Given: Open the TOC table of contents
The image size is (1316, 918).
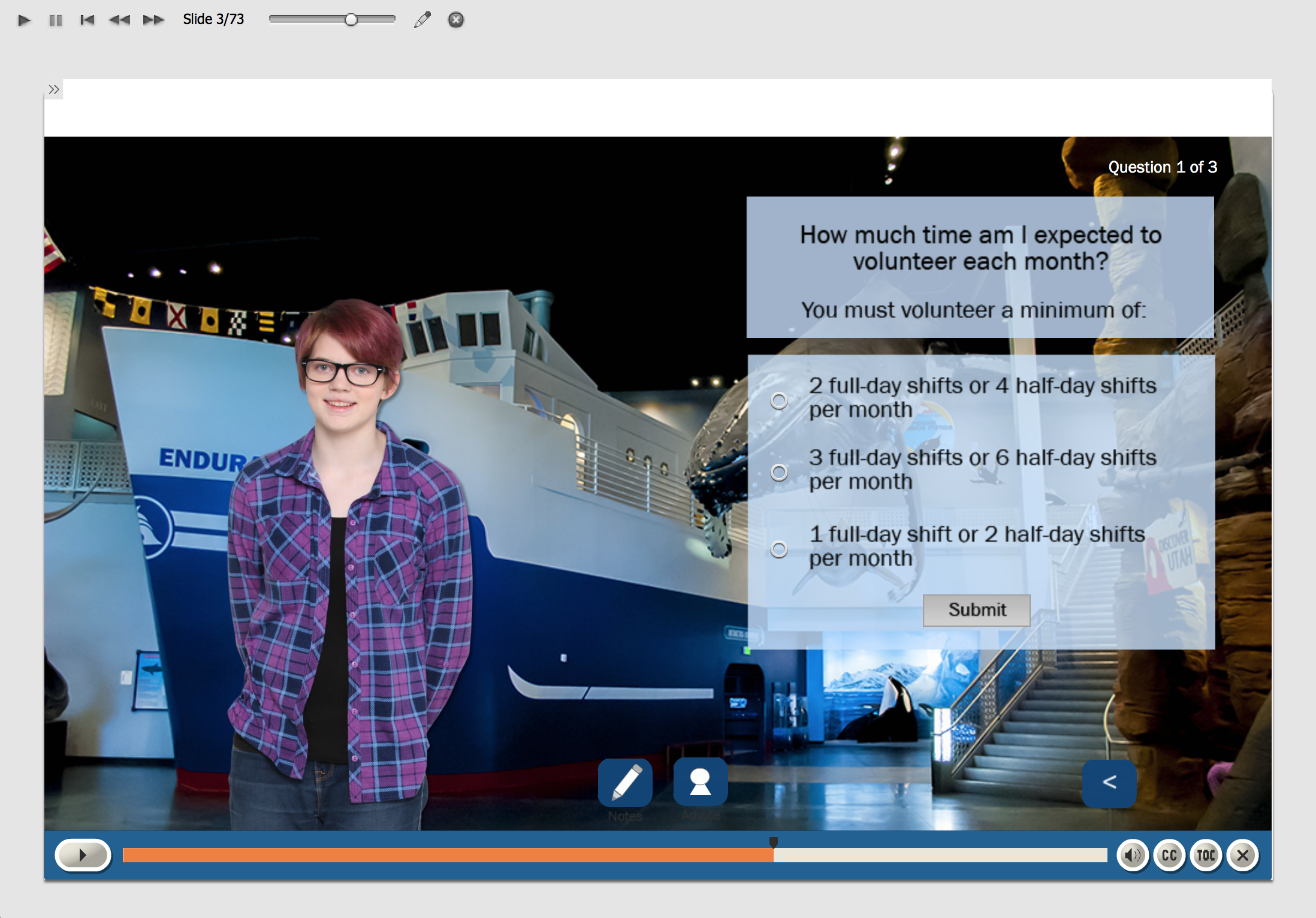Looking at the screenshot, I should 1206,855.
